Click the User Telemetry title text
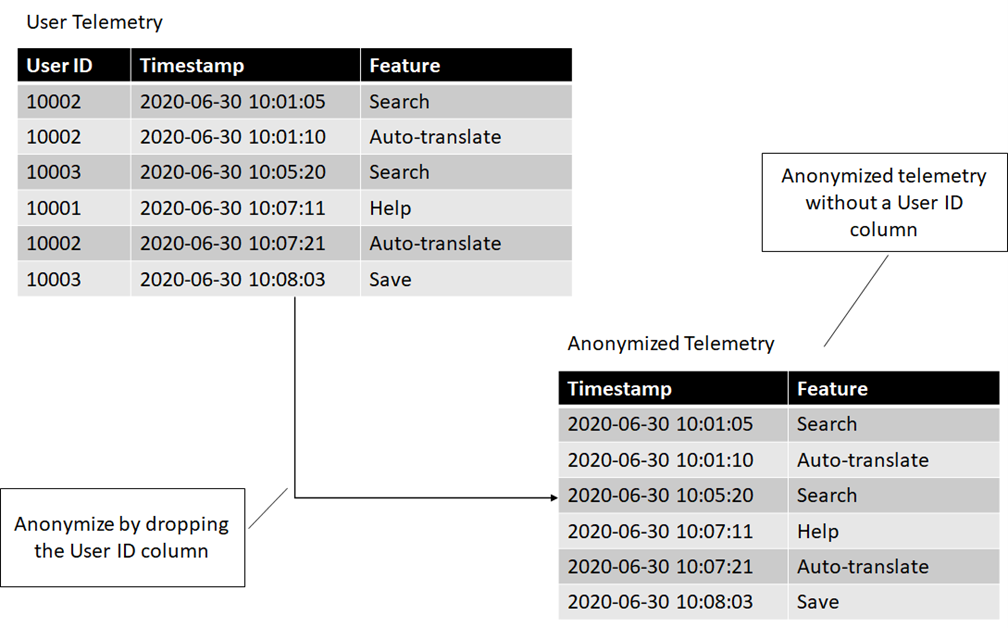 [94, 22]
